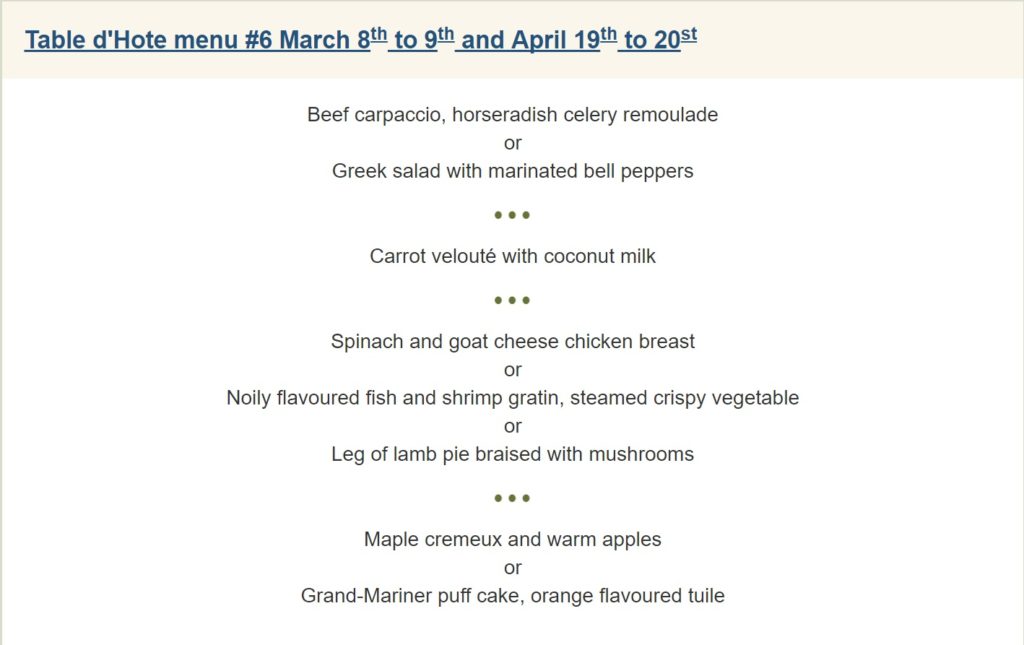The width and height of the screenshot is (1024, 645).
Task: Choose Leg of lamb pie braised with mushrooms
Action: tap(512, 454)
